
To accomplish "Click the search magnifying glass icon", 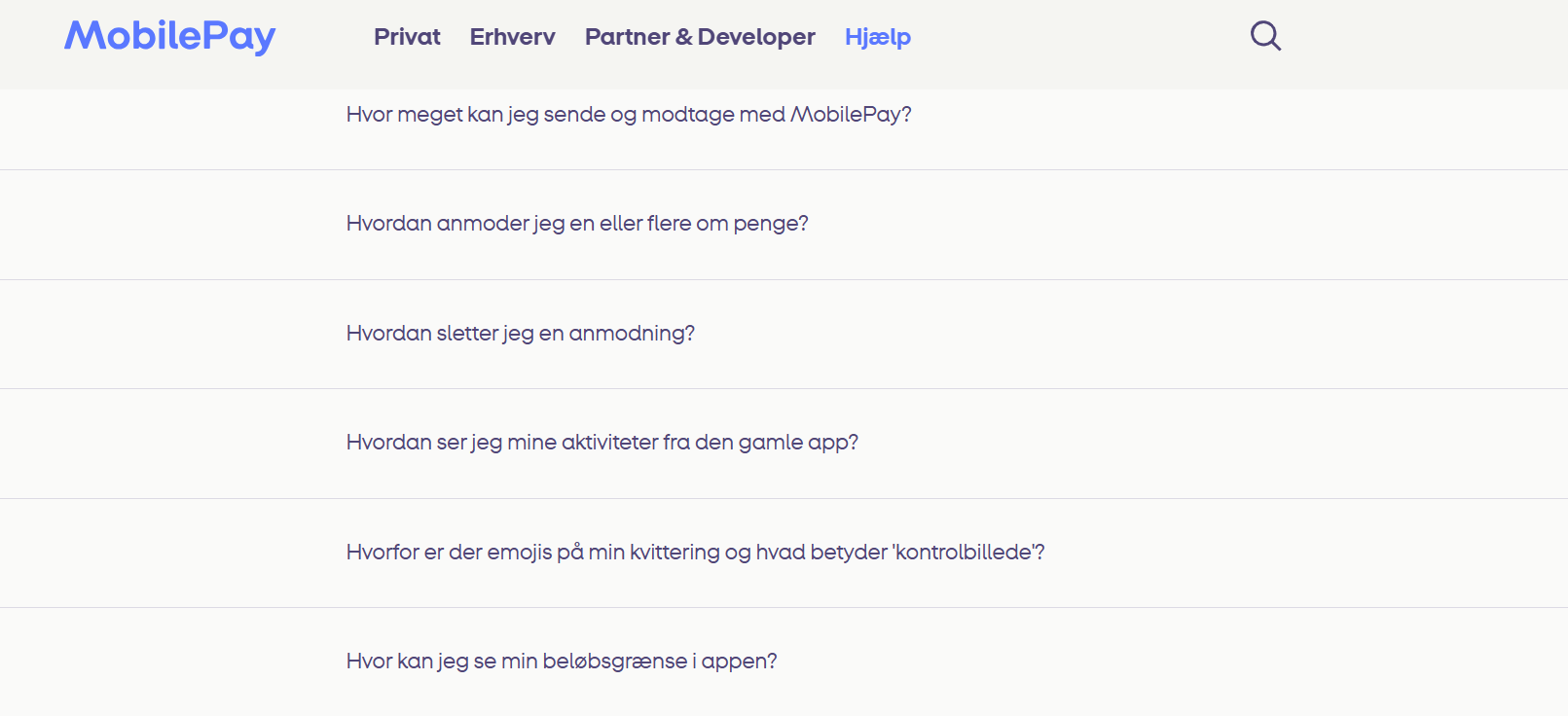I will coord(1265,36).
